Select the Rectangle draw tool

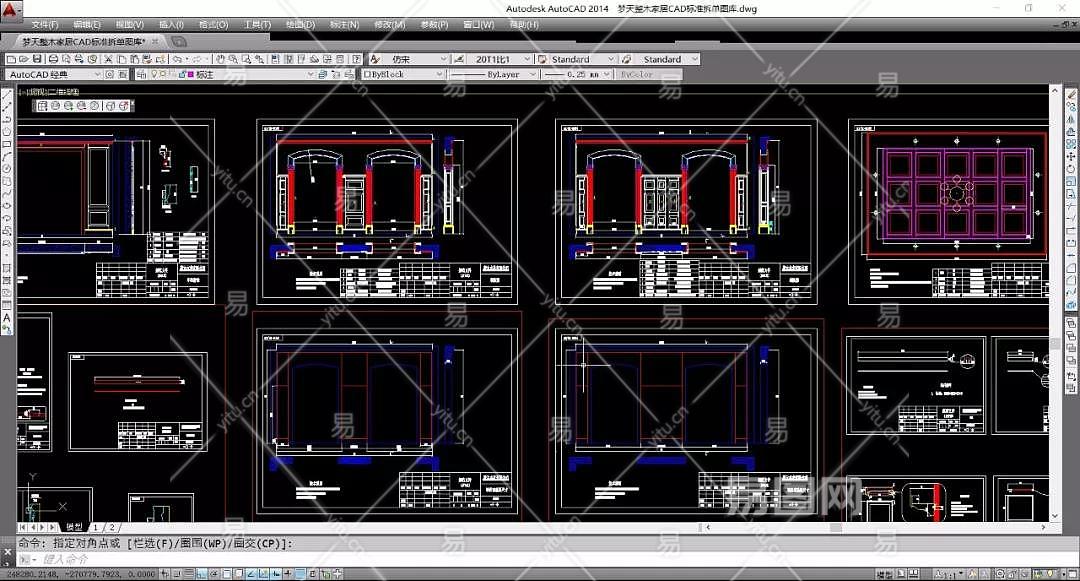(x=7, y=144)
